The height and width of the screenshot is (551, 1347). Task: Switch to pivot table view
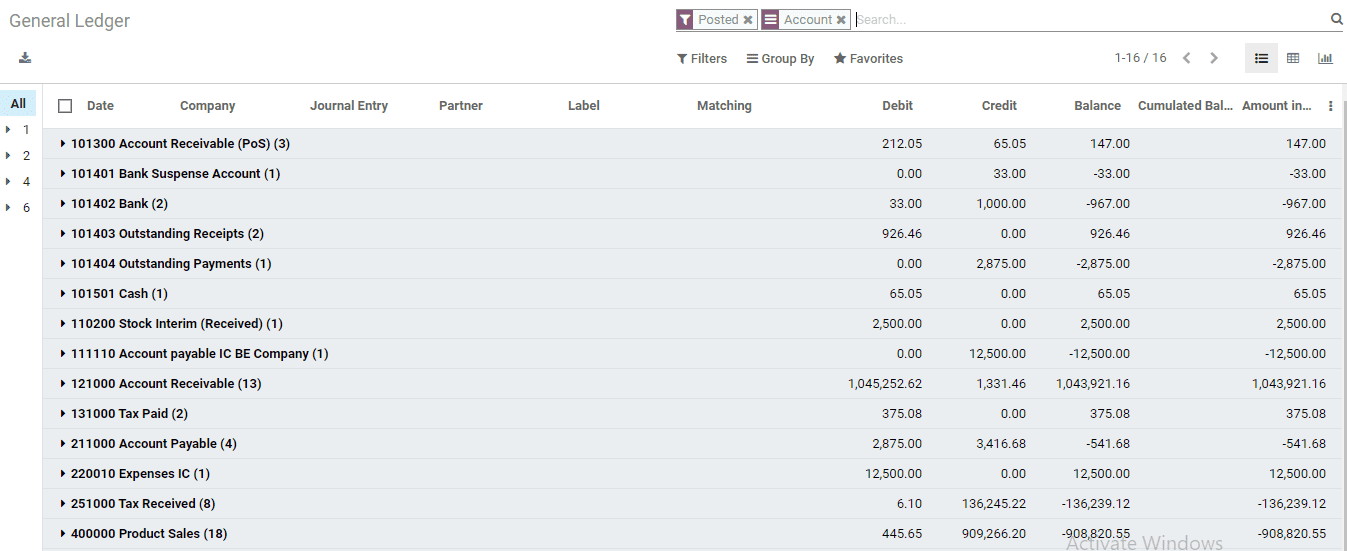(1293, 59)
